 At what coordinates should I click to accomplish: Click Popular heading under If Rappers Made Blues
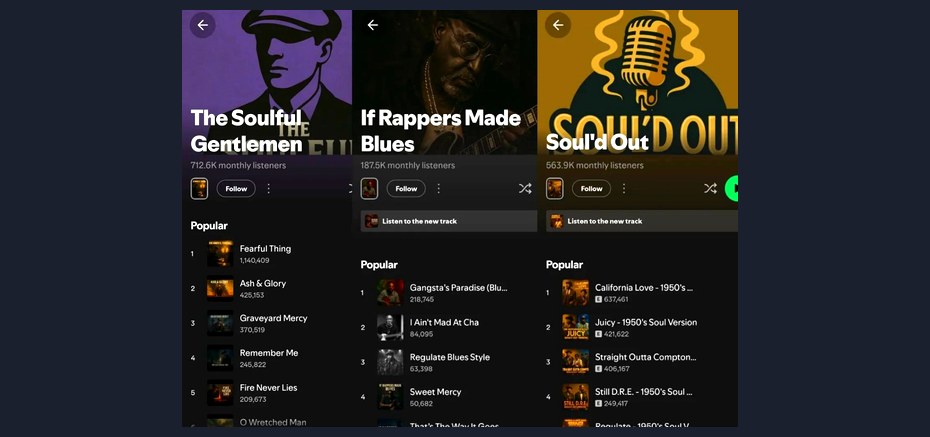click(x=379, y=264)
